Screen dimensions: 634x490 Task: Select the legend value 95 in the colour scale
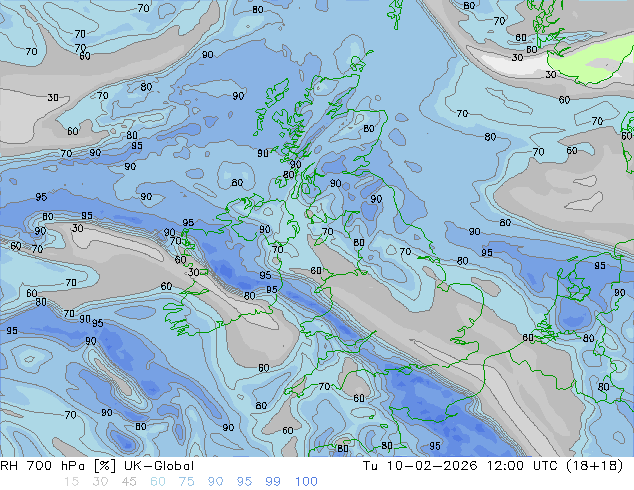[244, 482]
